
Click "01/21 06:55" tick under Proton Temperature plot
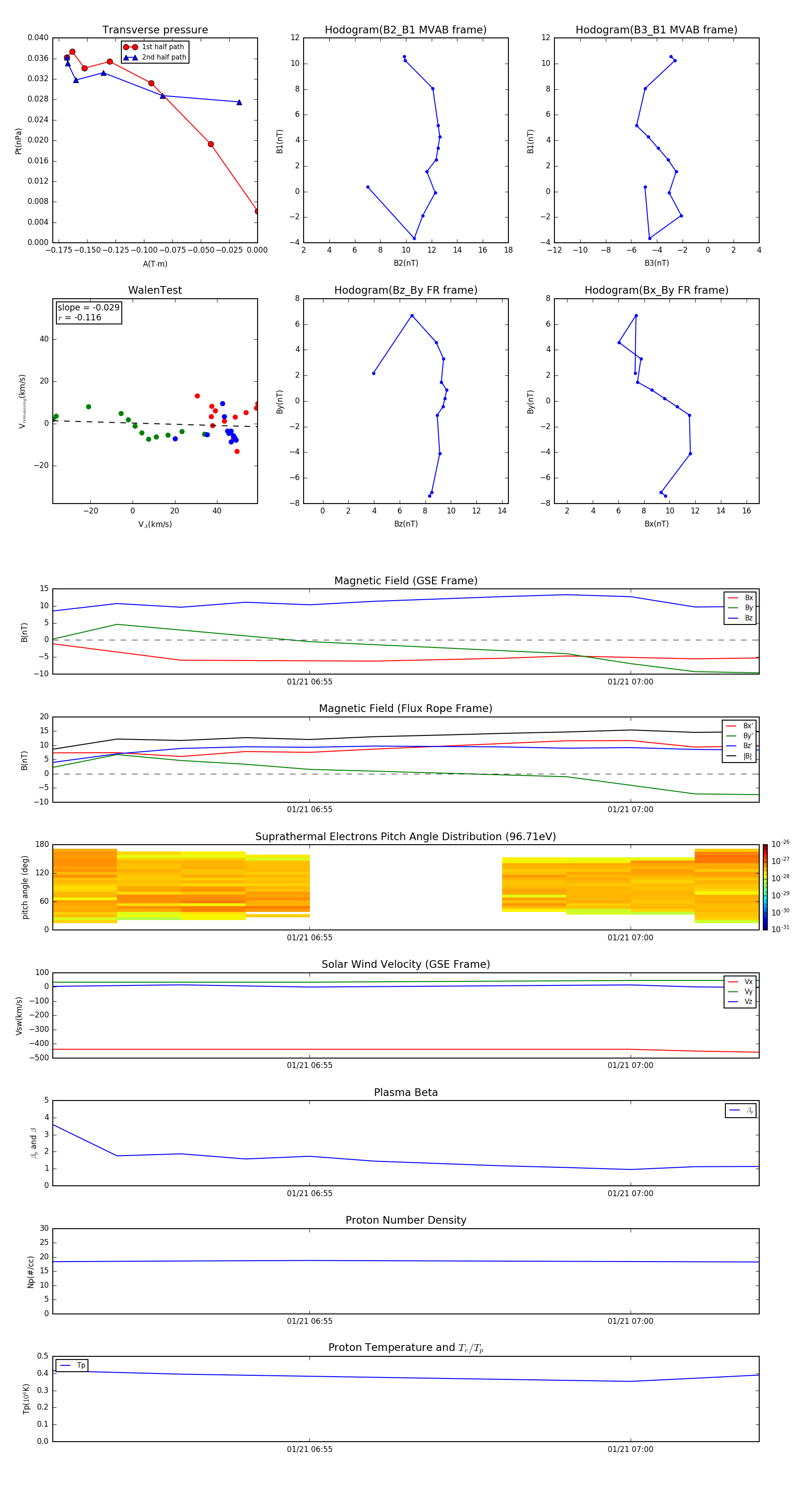click(x=310, y=1449)
